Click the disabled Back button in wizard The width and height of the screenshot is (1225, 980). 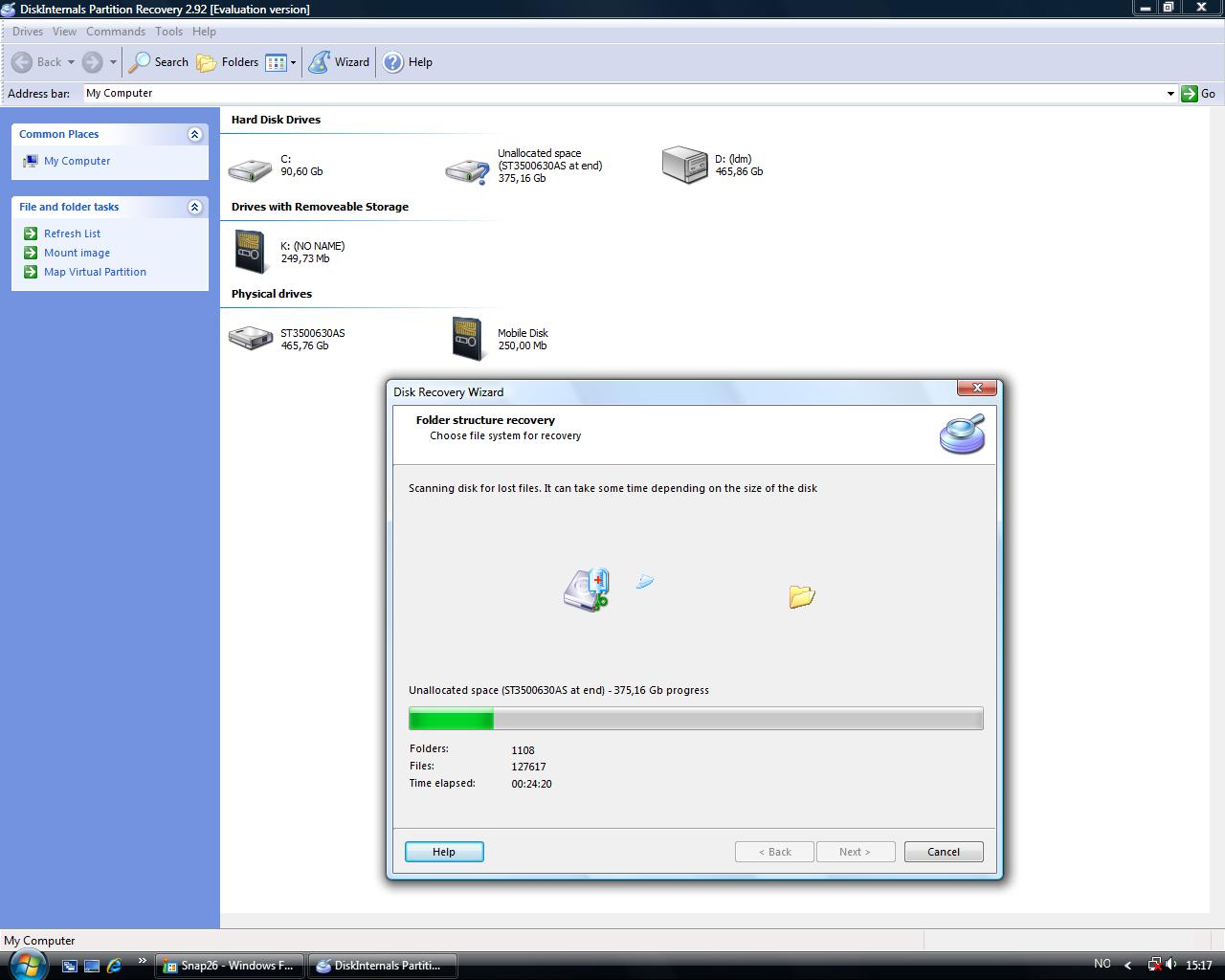click(774, 852)
